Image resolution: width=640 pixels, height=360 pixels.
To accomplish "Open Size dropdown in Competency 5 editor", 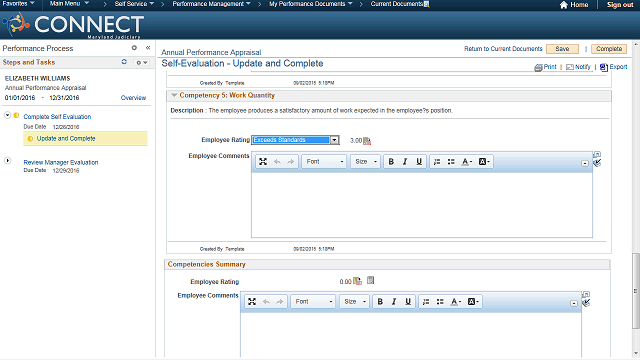I will [366, 162].
